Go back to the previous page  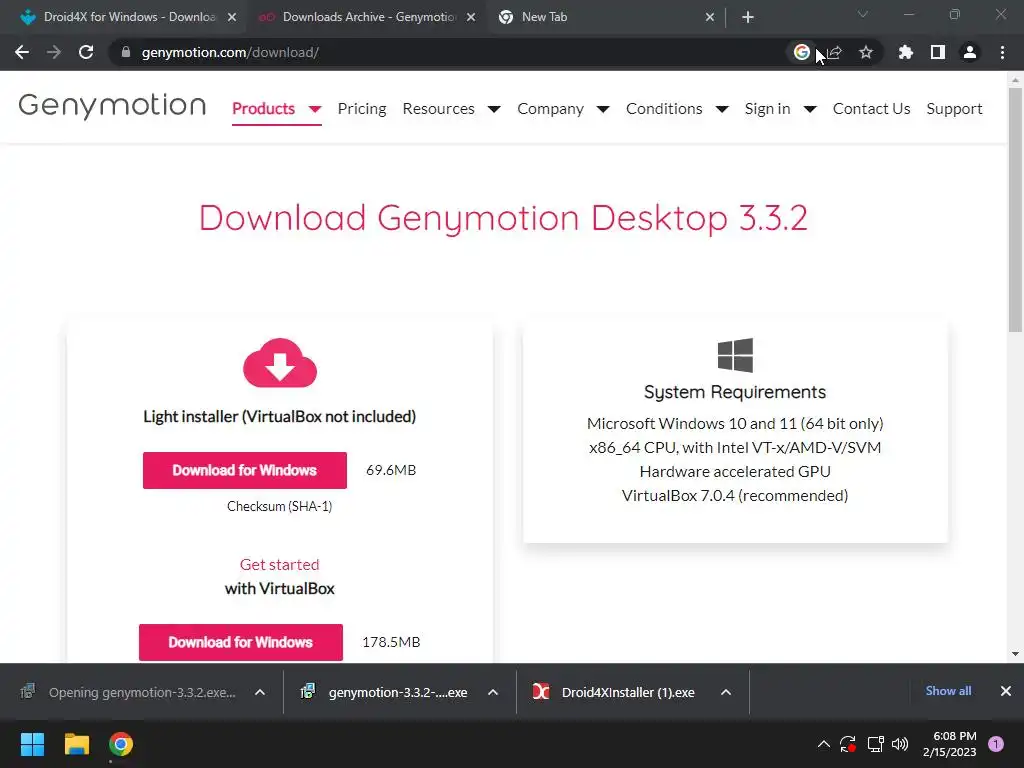(x=22, y=52)
